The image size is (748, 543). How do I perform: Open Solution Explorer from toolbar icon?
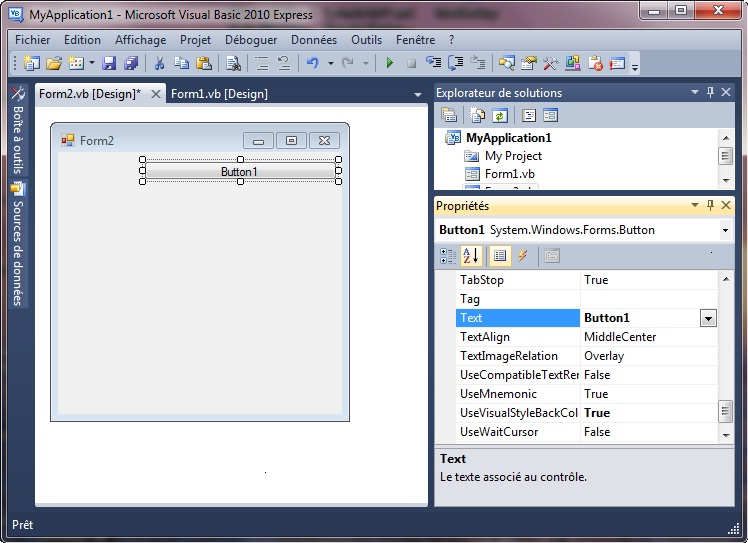coord(506,63)
